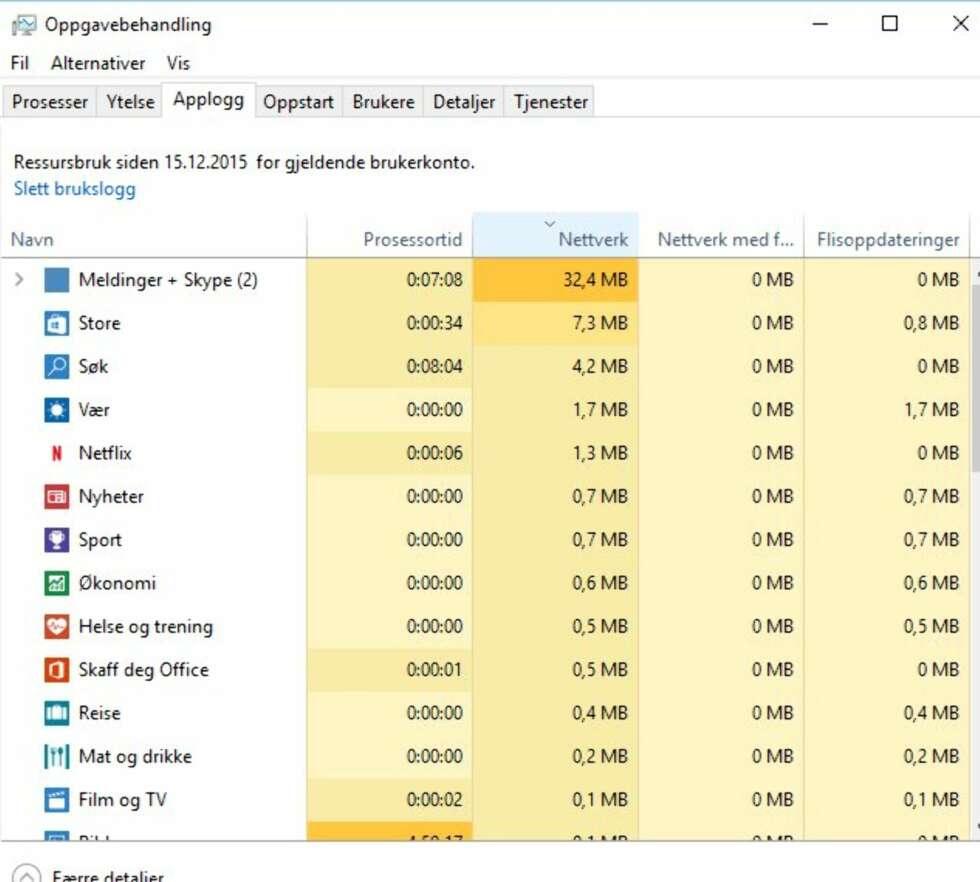
Task: Click the 0,8 MB tile updates for Store
Action: pos(931,323)
